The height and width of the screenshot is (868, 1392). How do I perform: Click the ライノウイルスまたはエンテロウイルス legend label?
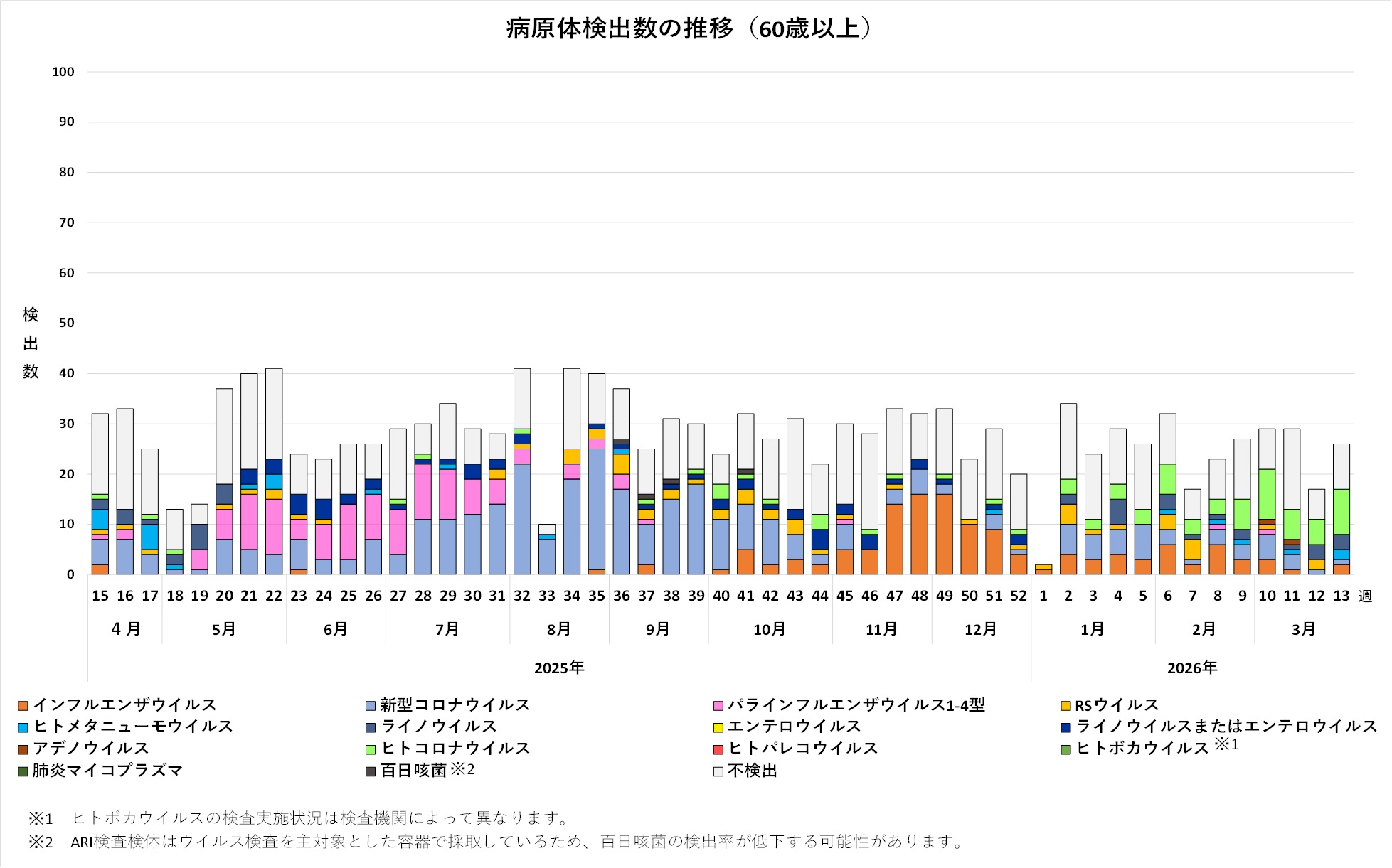[x=1226, y=727]
